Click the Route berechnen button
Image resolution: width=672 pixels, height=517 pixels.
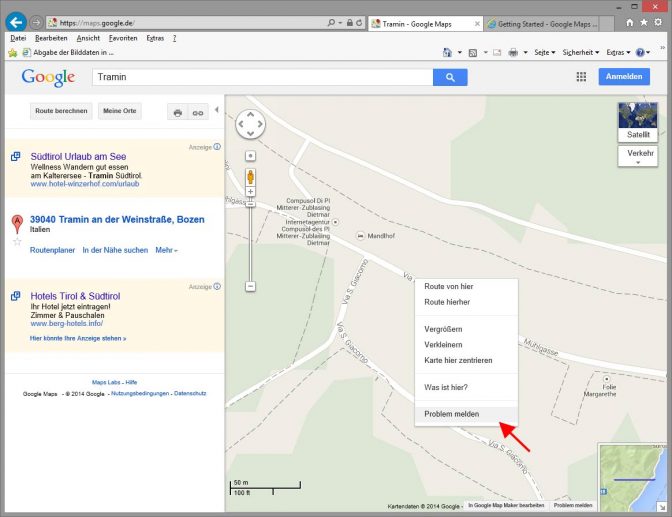pos(61,111)
